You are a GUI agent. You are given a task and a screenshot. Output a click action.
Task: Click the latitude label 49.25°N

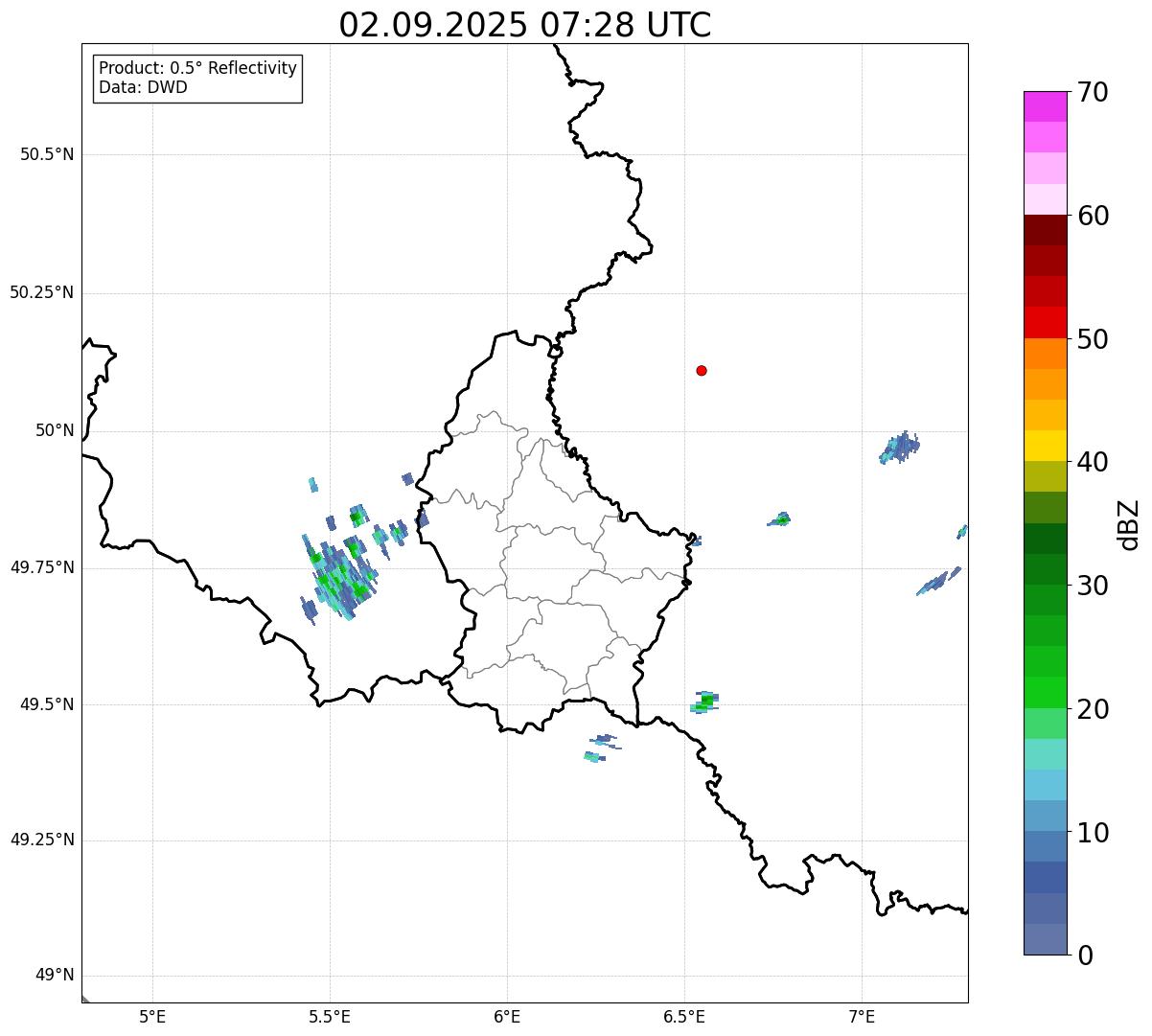(x=42, y=840)
